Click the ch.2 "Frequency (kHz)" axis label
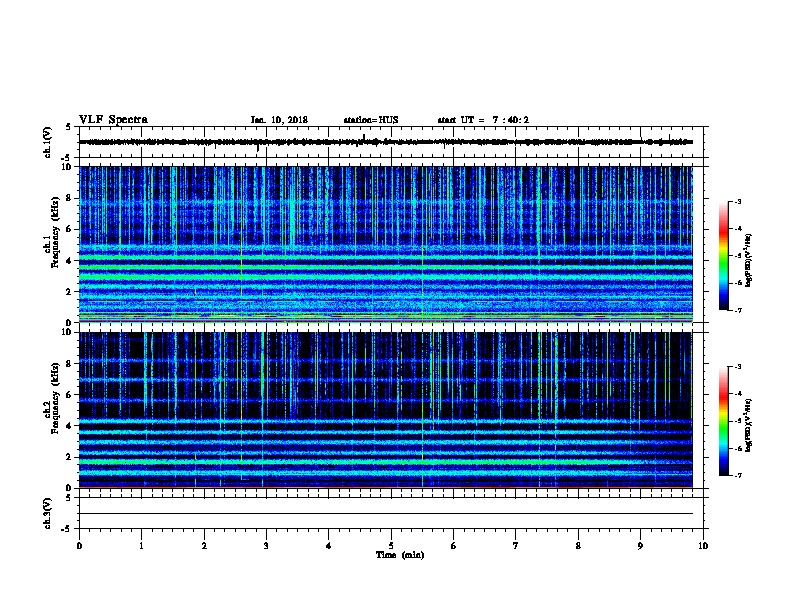Image resolution: width=792 pixels, height=612 pixels. click(55, 398)
